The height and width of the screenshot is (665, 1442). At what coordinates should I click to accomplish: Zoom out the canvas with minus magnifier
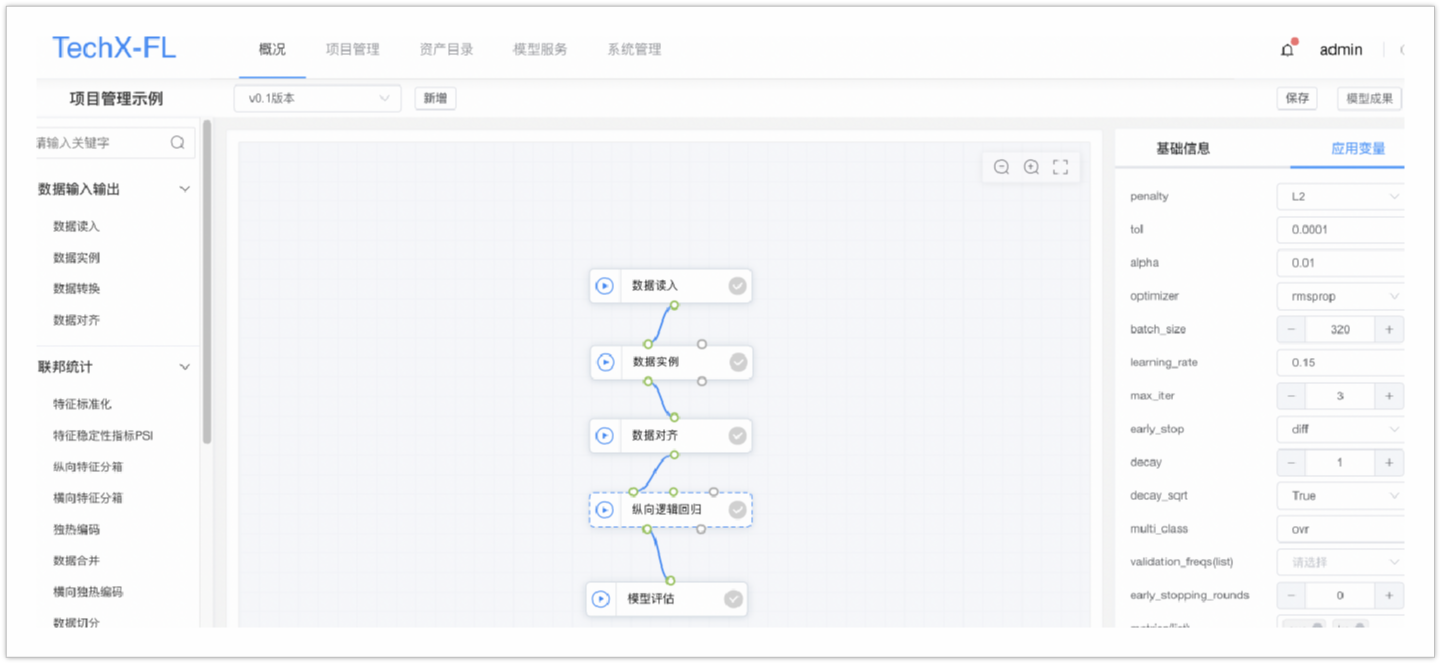1001,167
